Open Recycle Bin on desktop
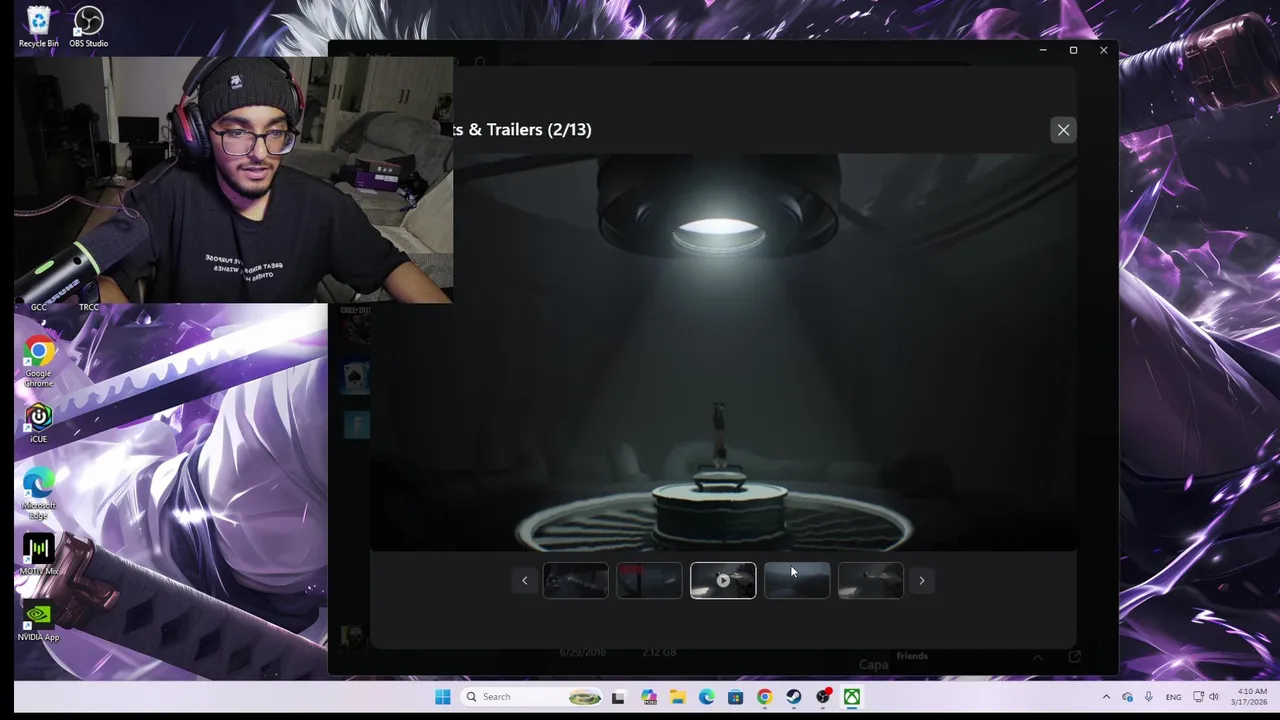 point(38,27)
